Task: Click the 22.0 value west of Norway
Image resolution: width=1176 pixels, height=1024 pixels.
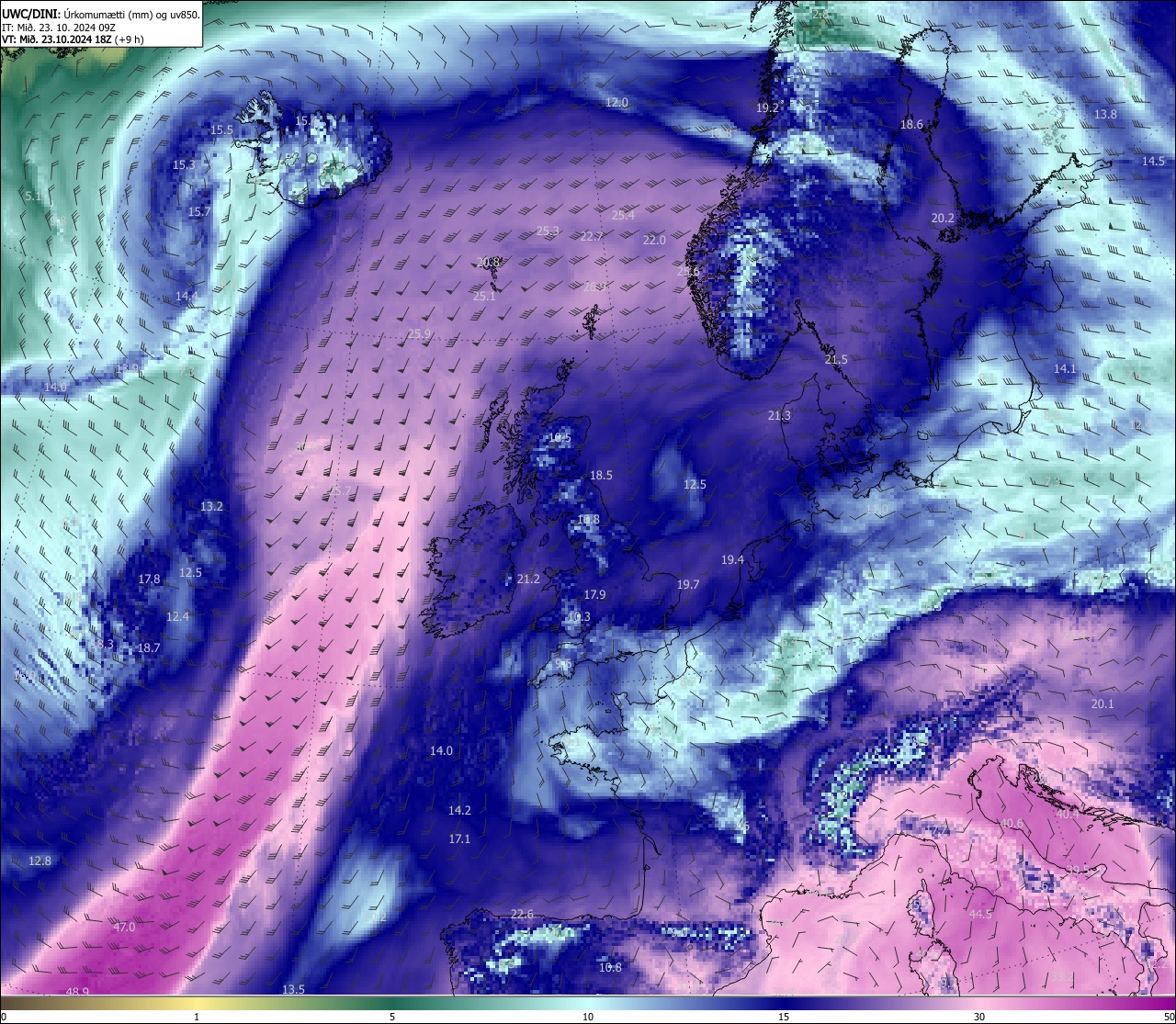Action: 654,241
